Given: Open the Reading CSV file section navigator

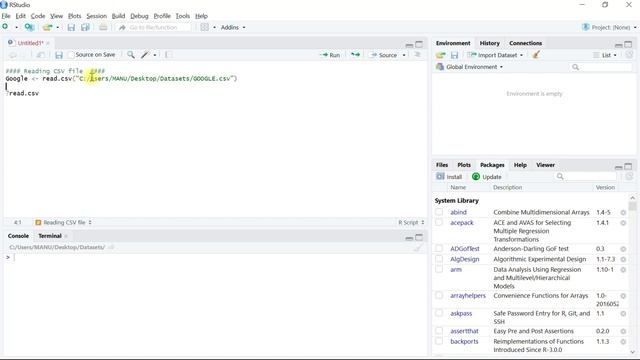Looking at the screenshot, I should 64,222.
